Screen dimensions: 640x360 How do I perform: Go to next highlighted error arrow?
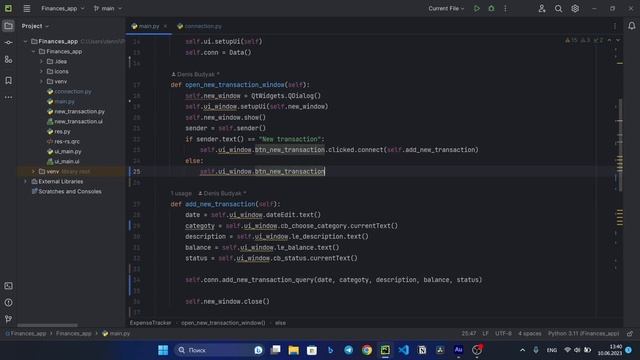tap(618, 40)
